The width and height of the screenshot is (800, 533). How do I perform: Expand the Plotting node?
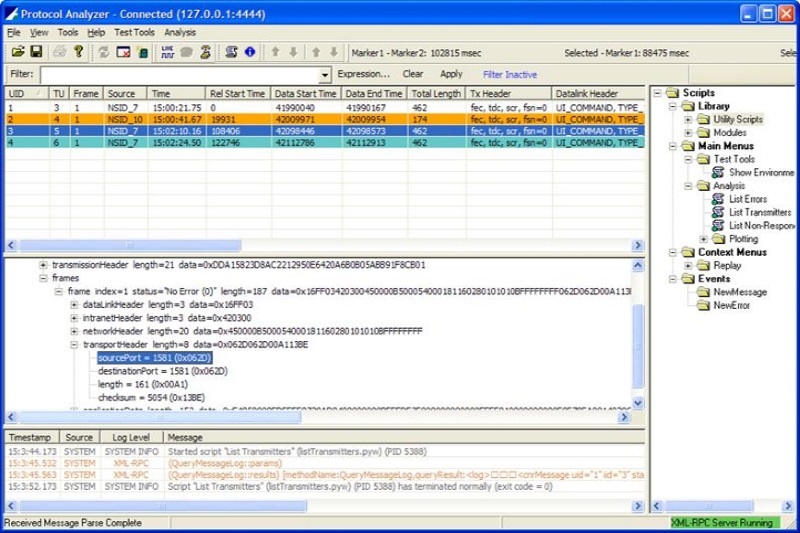coord(703,239)
